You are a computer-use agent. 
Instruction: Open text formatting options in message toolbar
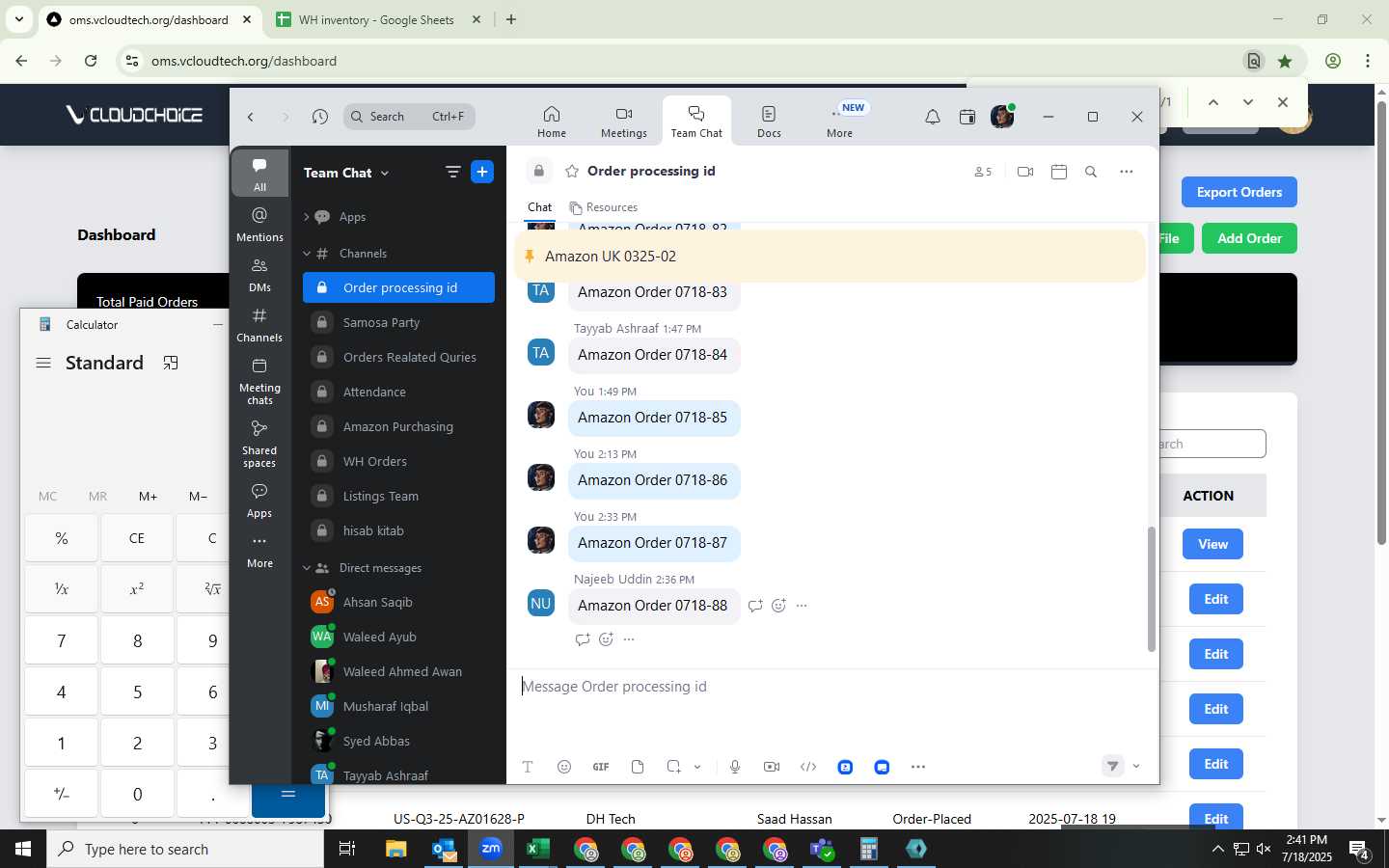click(528, 767)
